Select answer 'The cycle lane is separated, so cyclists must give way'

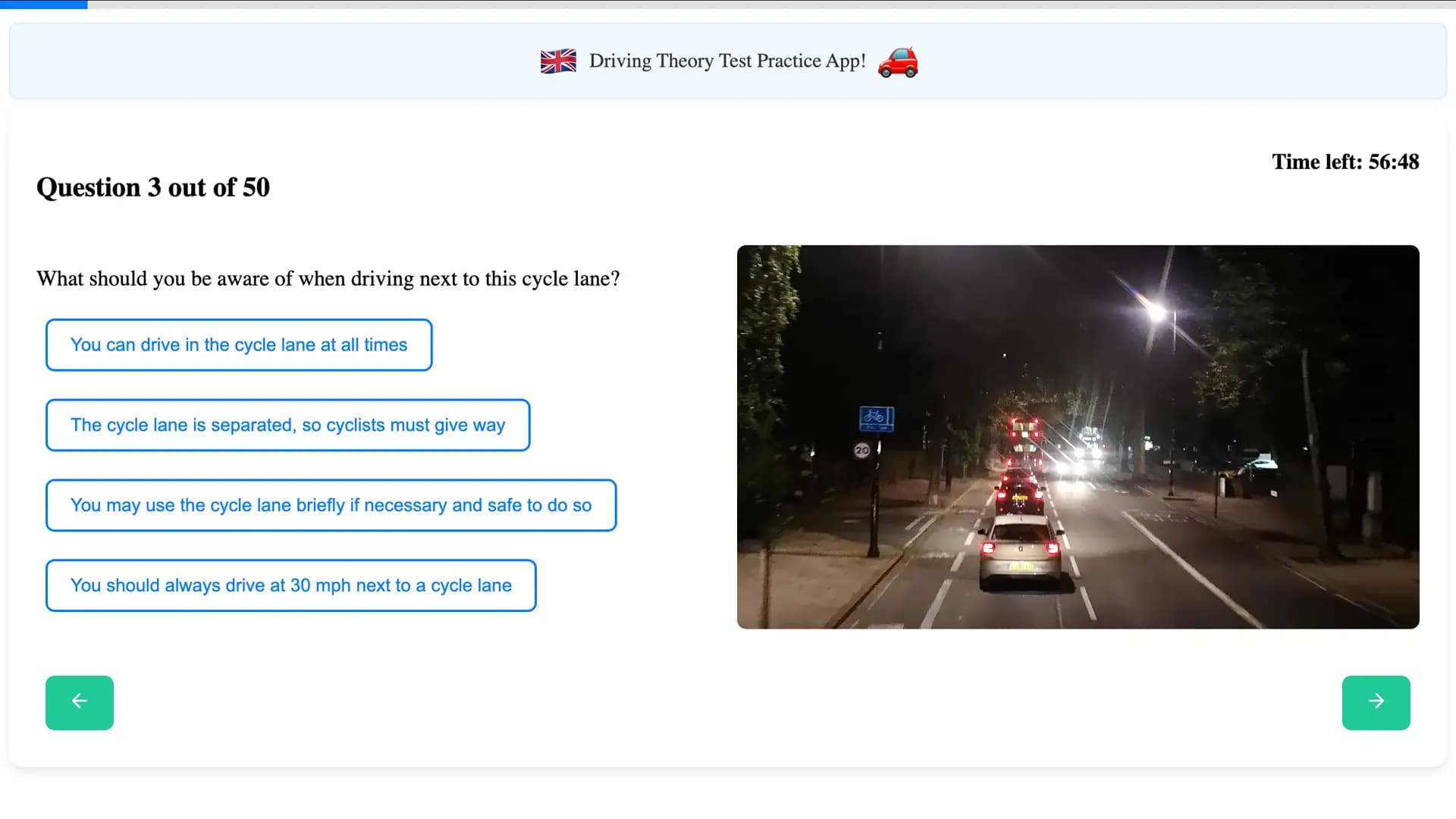(x=287, y=425)
